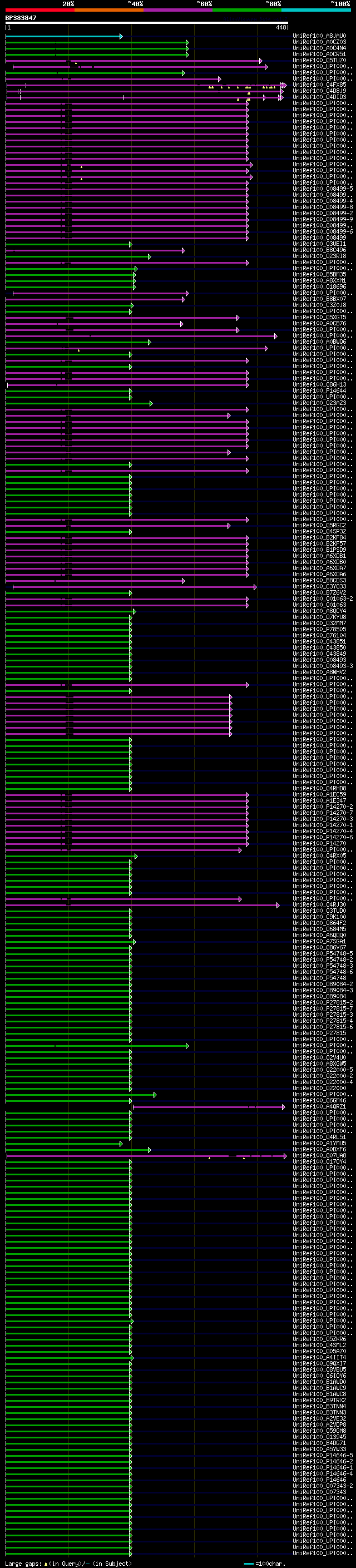Viewport: 356px width, 1568px height.
Task: Open hit UniRef100_A0CR51
Action: [319, 54]
